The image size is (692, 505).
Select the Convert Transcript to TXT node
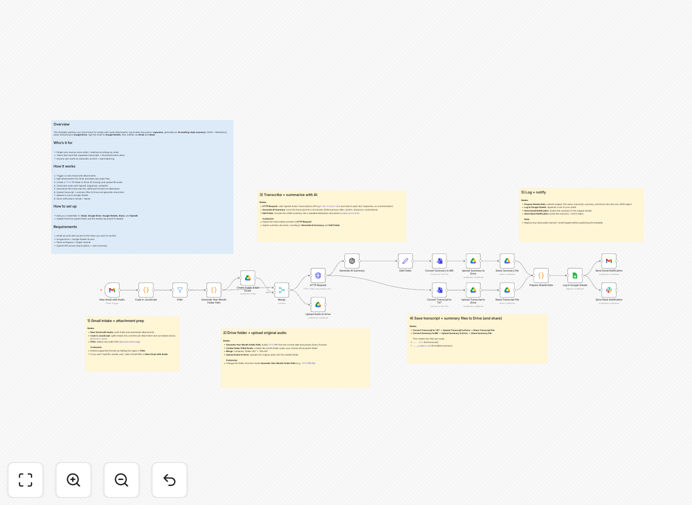coord(439,290)
